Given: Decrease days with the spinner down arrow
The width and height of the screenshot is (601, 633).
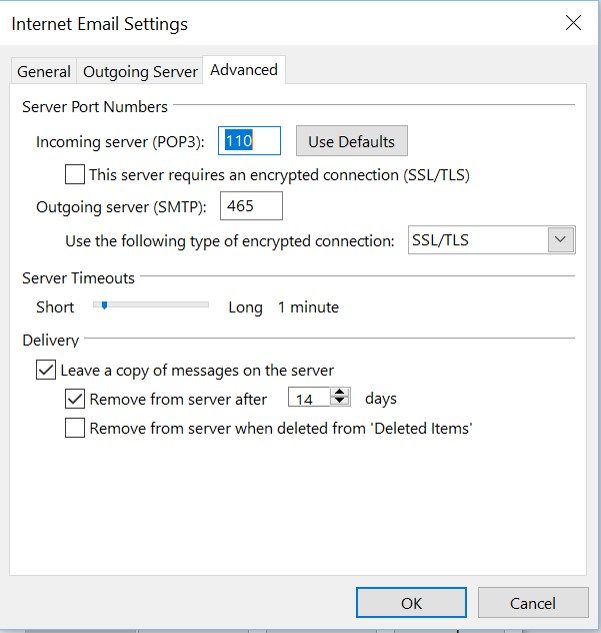Looking at the screenshot, I should [x=340, y=401].
